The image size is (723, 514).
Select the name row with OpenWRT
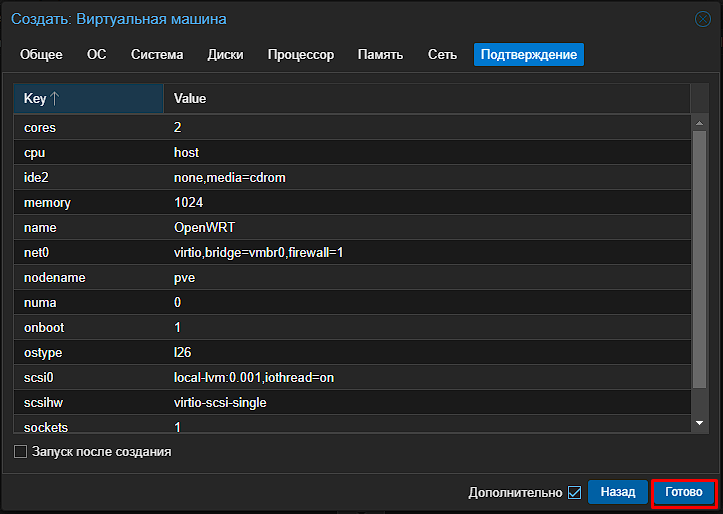352,227
